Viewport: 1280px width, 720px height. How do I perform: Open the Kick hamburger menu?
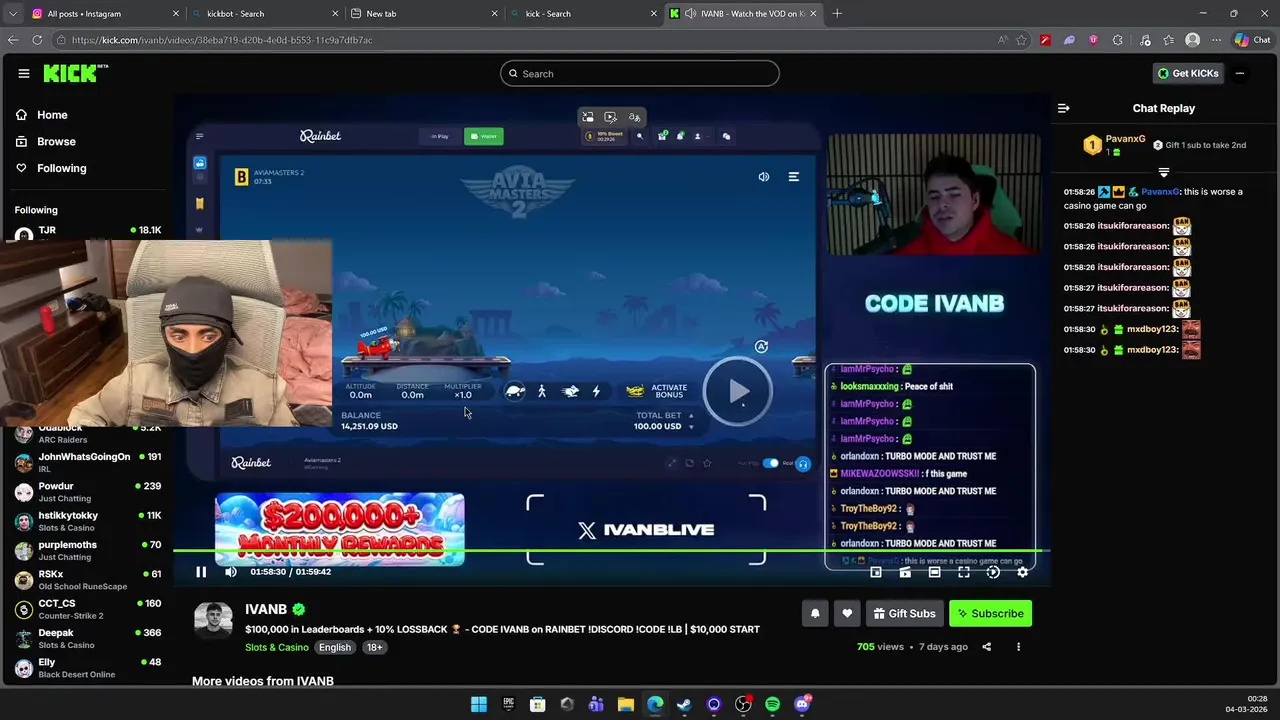(23, 73)
